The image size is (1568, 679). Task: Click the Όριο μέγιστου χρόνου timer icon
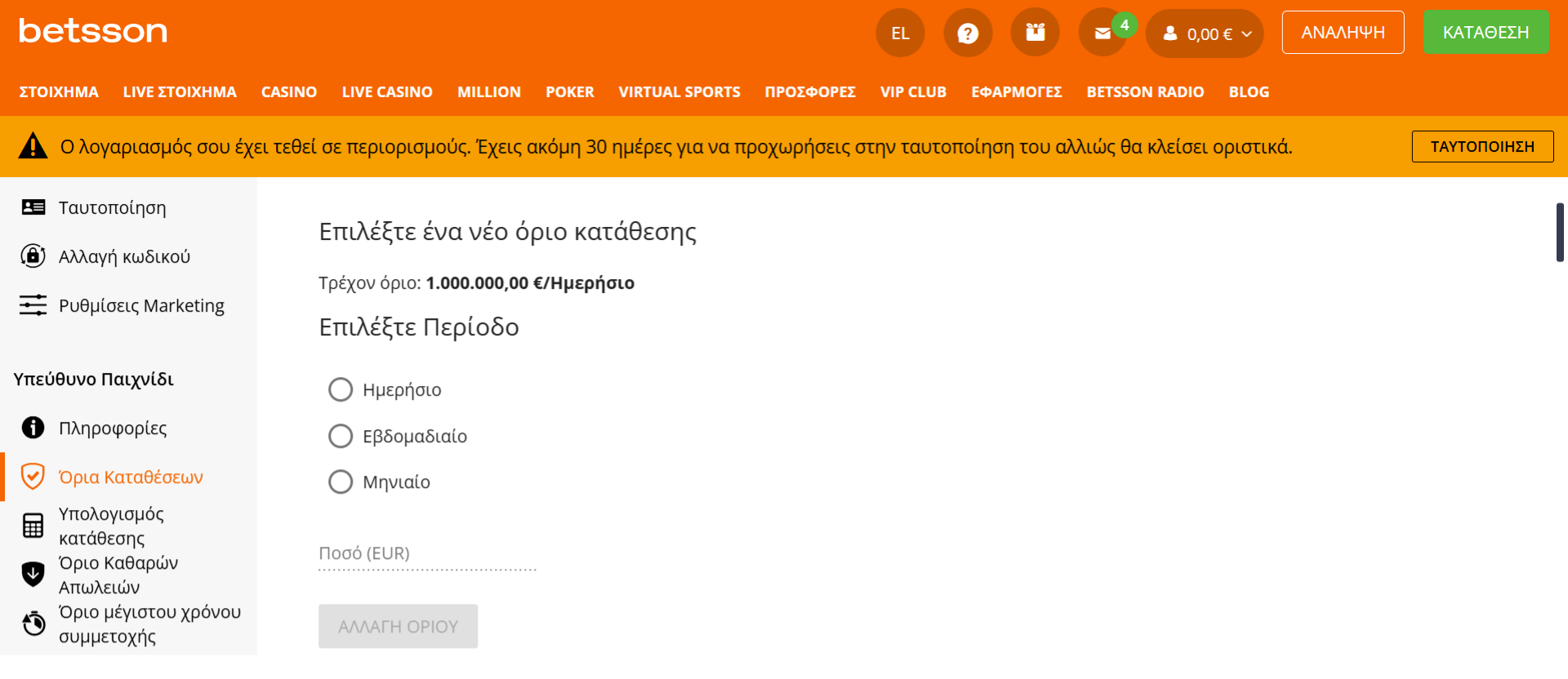33,624
